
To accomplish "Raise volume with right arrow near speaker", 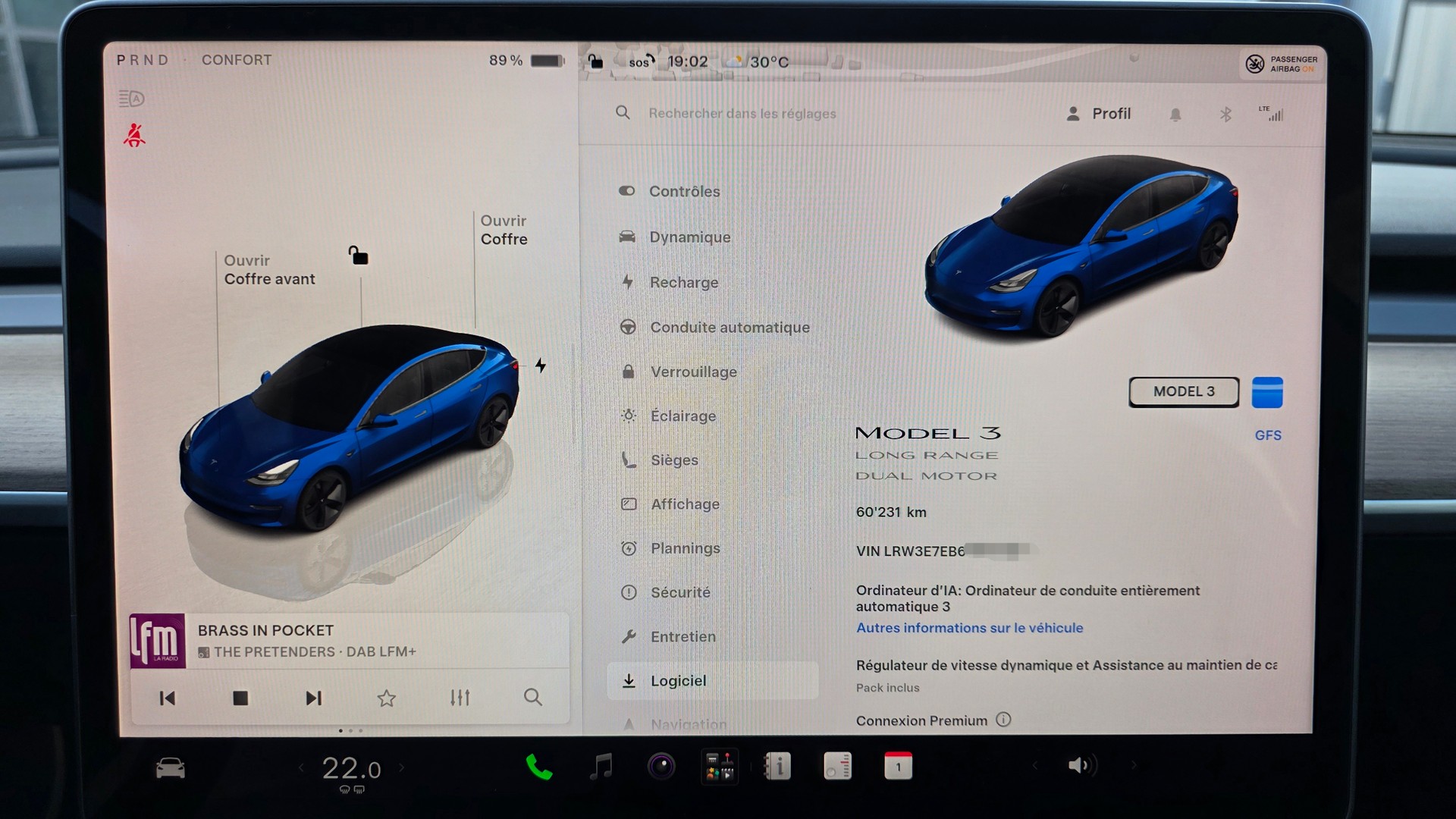I will [x=1134, y=765].
